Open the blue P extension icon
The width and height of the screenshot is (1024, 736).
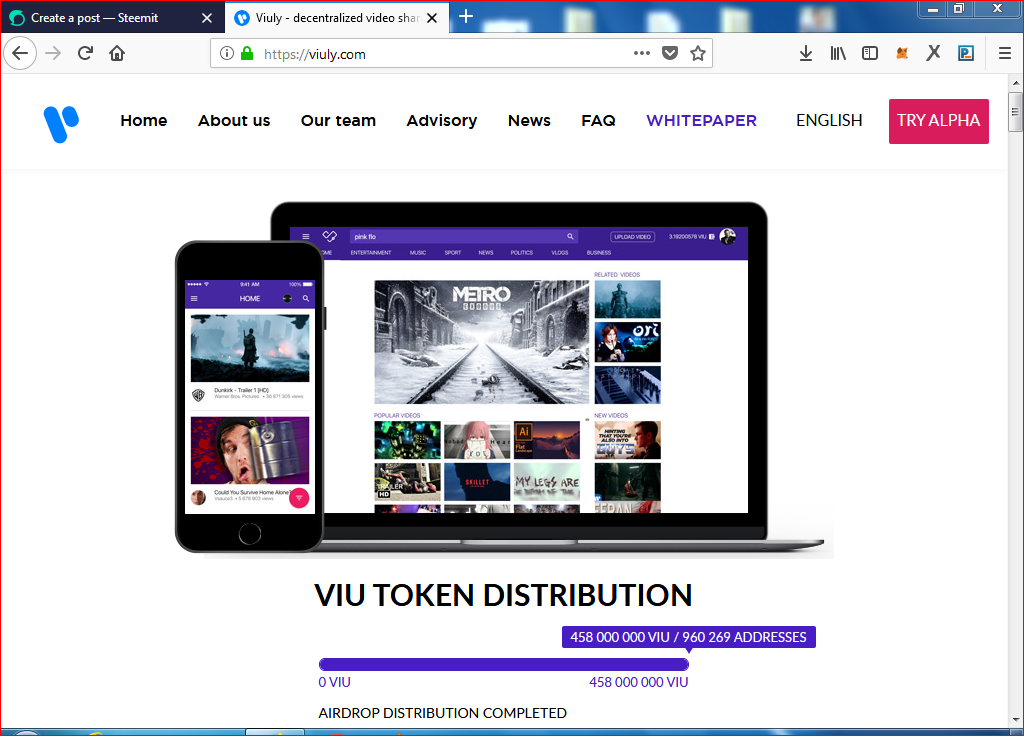click(x=966, y=54)
